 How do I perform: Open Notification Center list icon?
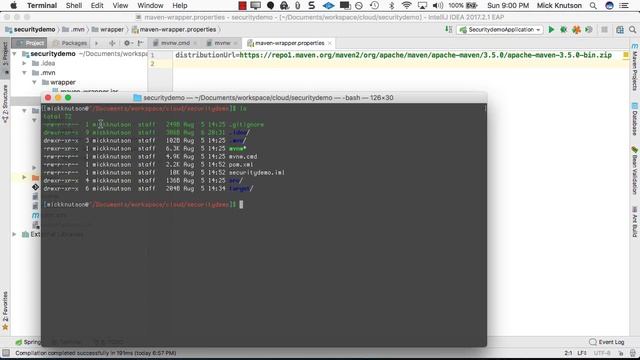(624, 6)
